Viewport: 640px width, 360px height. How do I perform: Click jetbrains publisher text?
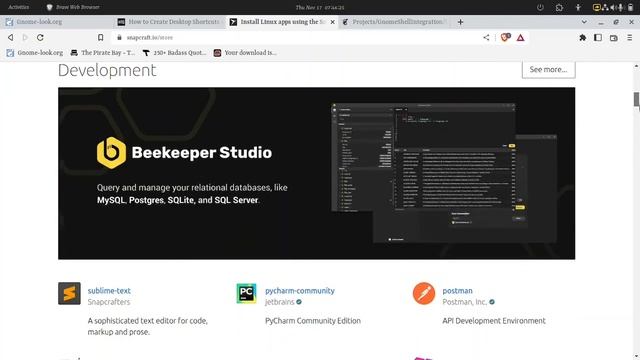[280, 302]
